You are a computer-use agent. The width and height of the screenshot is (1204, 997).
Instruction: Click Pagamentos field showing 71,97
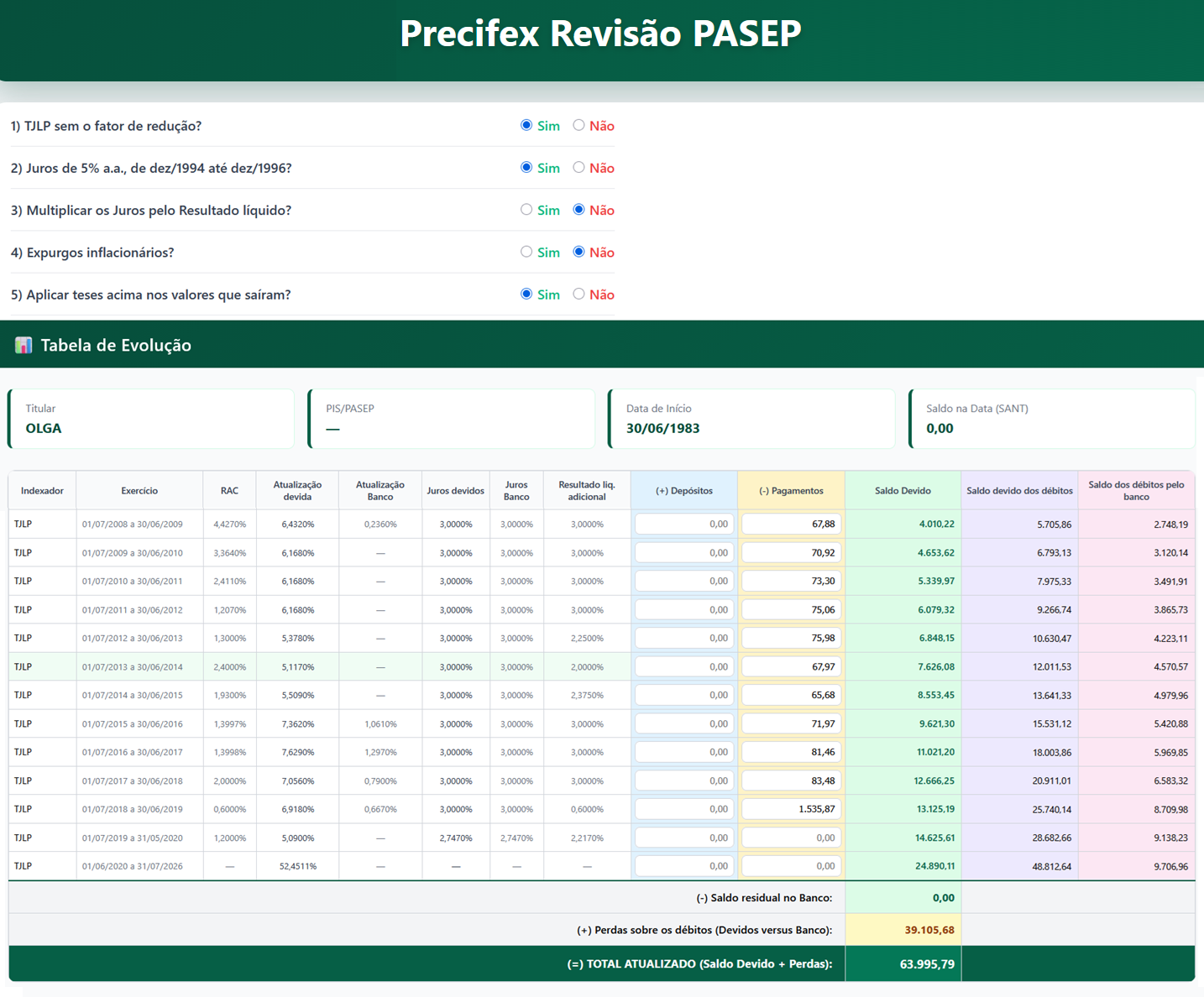[x=792, y=723]
